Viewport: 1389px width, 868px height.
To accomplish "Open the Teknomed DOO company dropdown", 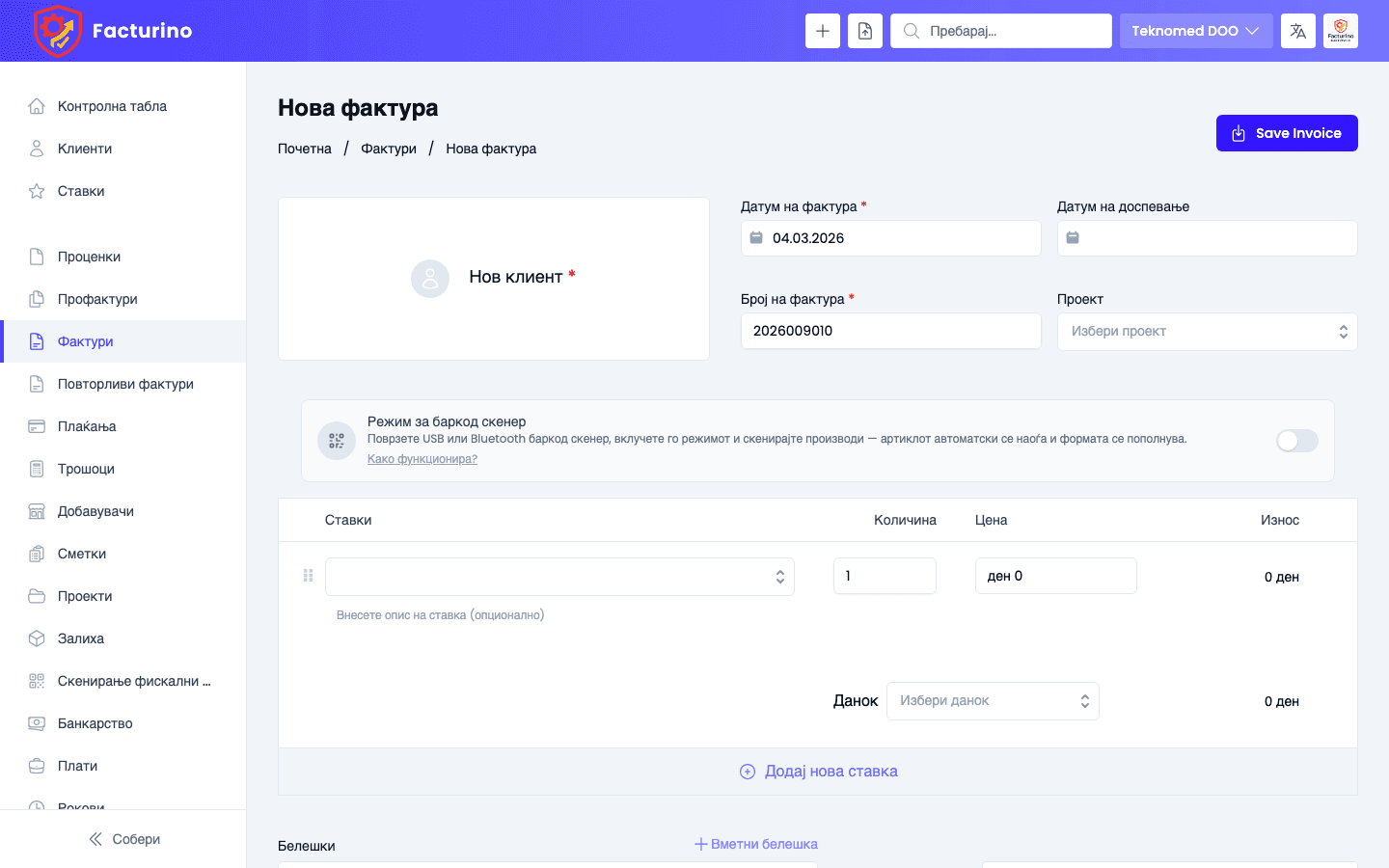I will [x=1195, y=30].
